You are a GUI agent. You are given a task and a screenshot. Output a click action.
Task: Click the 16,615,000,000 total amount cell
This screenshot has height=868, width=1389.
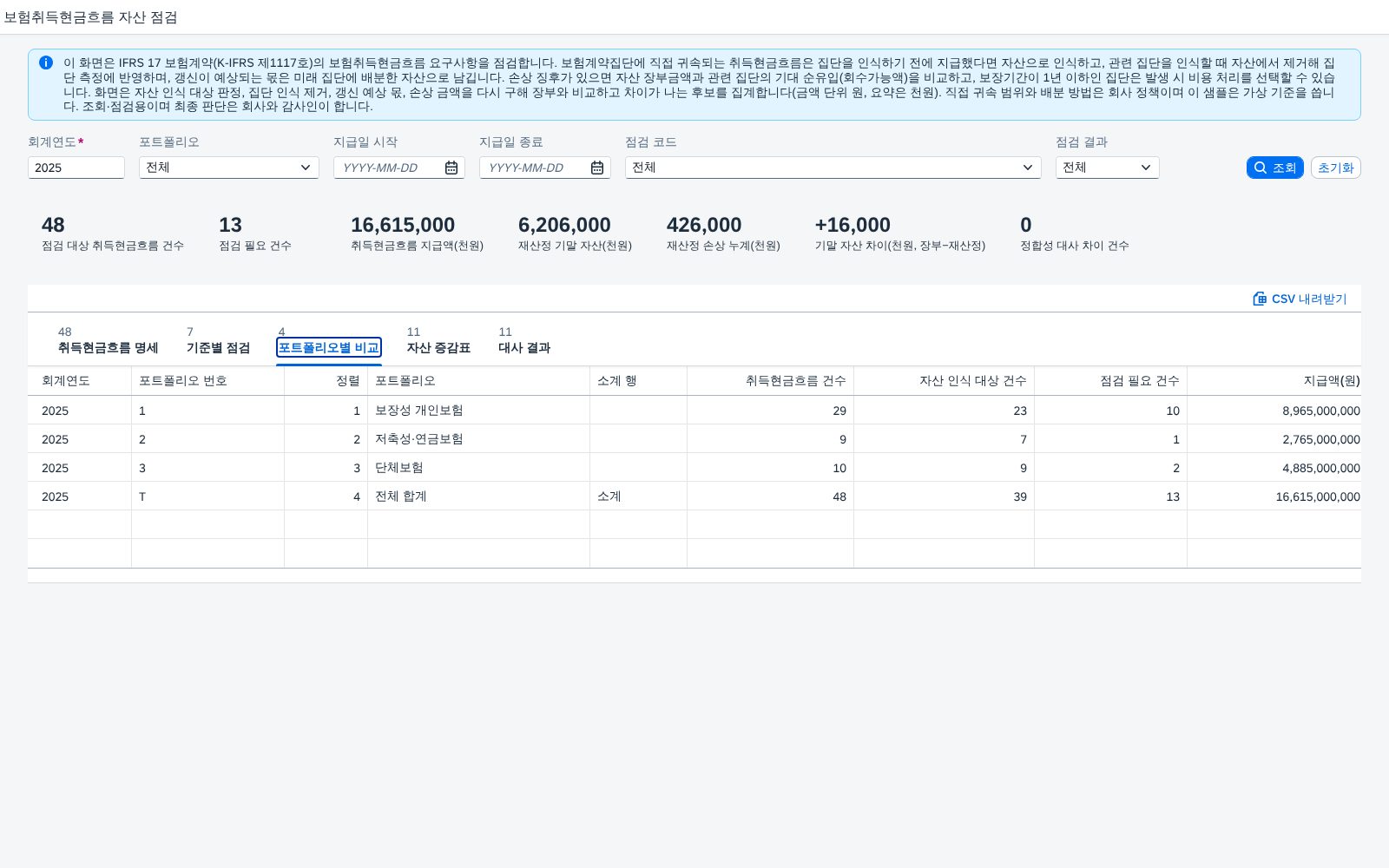[x=1274, y=496]
